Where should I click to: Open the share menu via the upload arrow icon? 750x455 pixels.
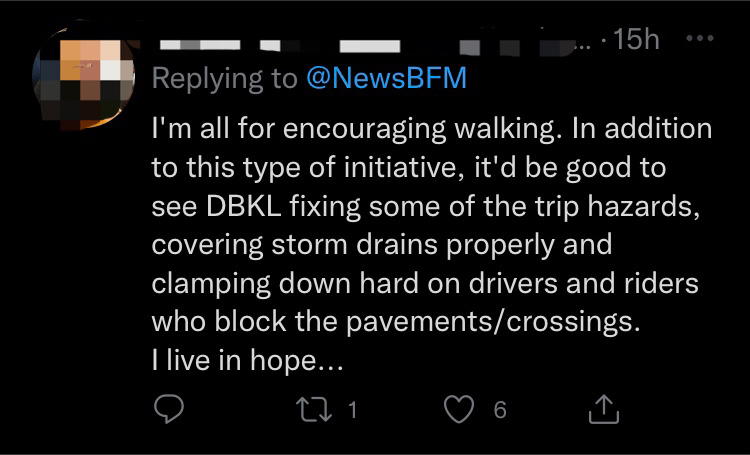click(x=604, y=409)
